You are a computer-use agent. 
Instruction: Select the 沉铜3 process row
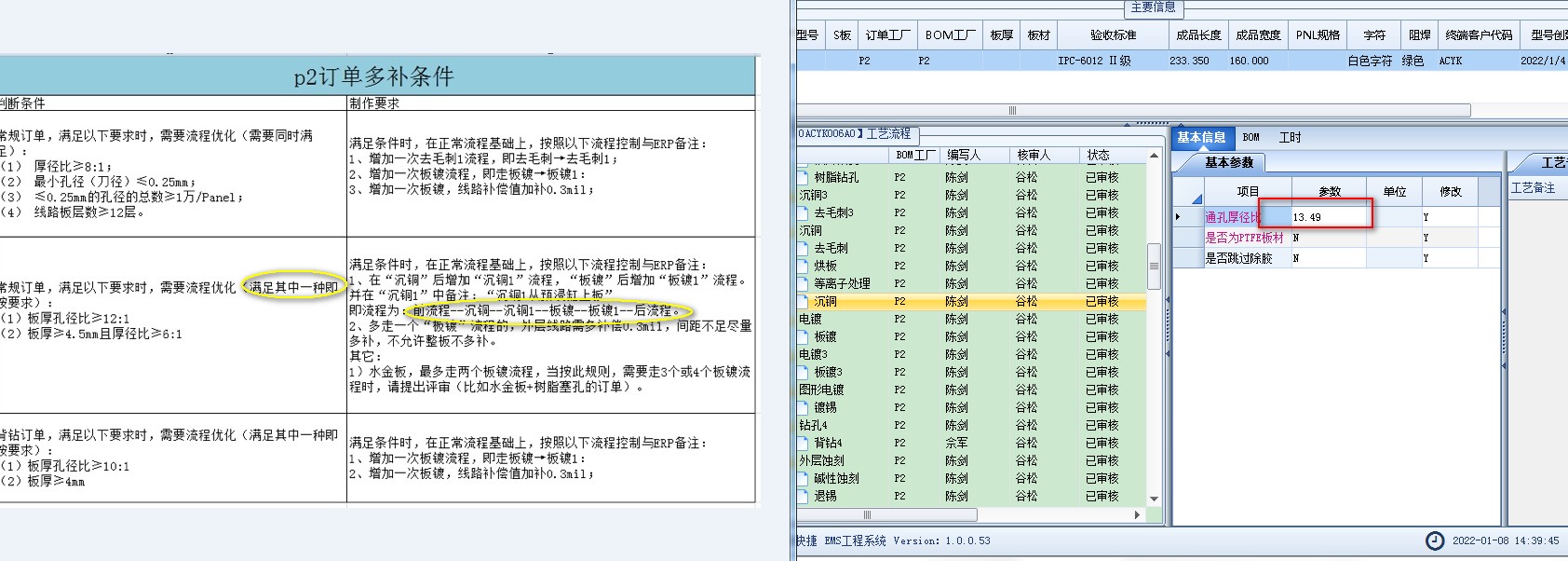click(x=971, y=195)
